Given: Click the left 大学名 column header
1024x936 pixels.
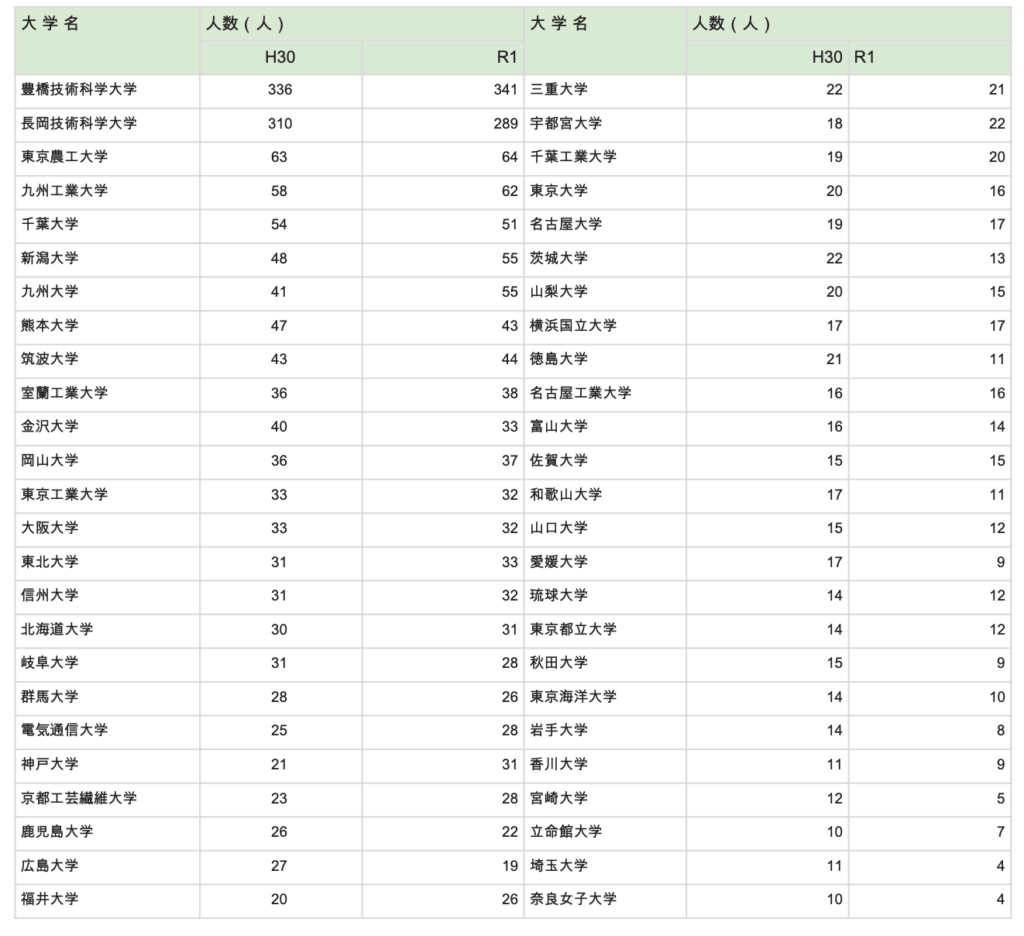Looking at the screenshot, I should click(50, 24).
